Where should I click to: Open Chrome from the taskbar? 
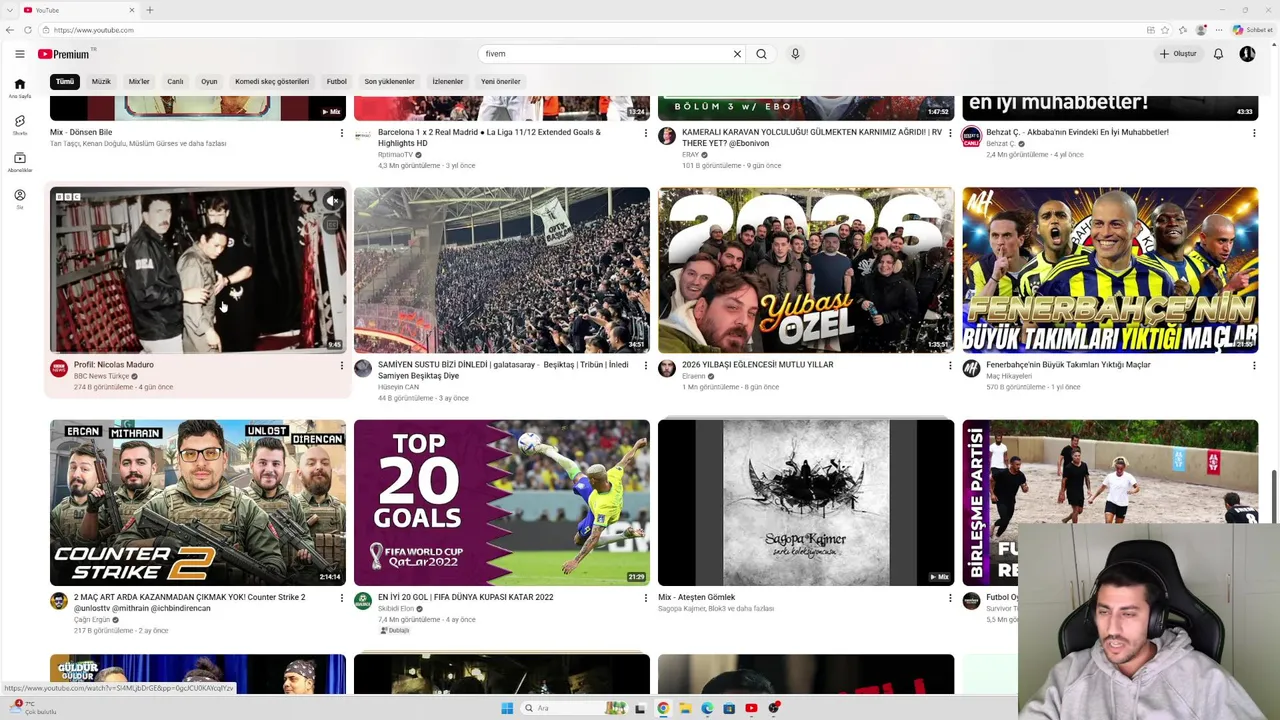[x=663, y=708]
